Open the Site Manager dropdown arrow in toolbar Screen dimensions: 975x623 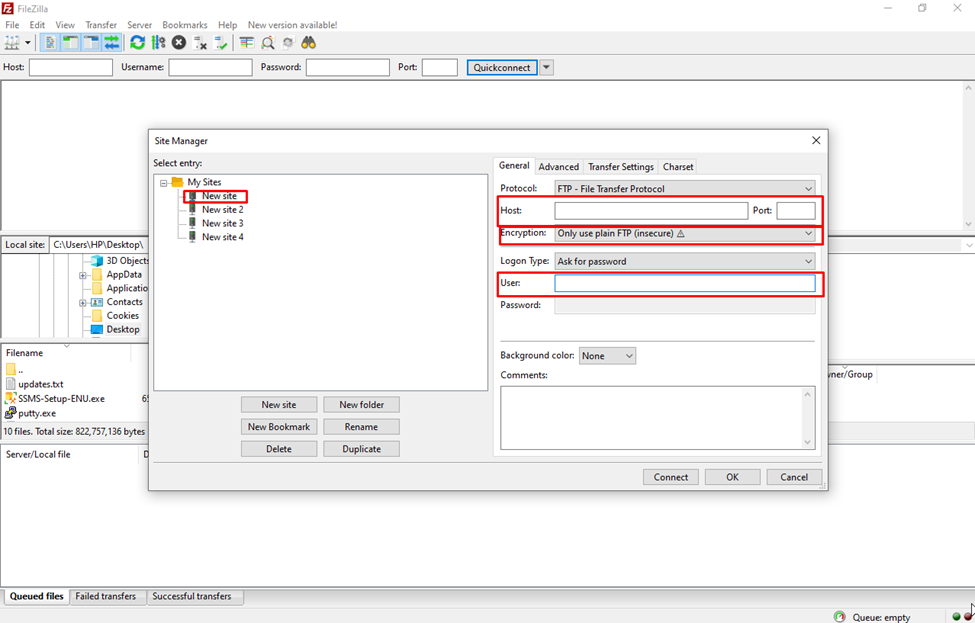(x=27, y=43)
